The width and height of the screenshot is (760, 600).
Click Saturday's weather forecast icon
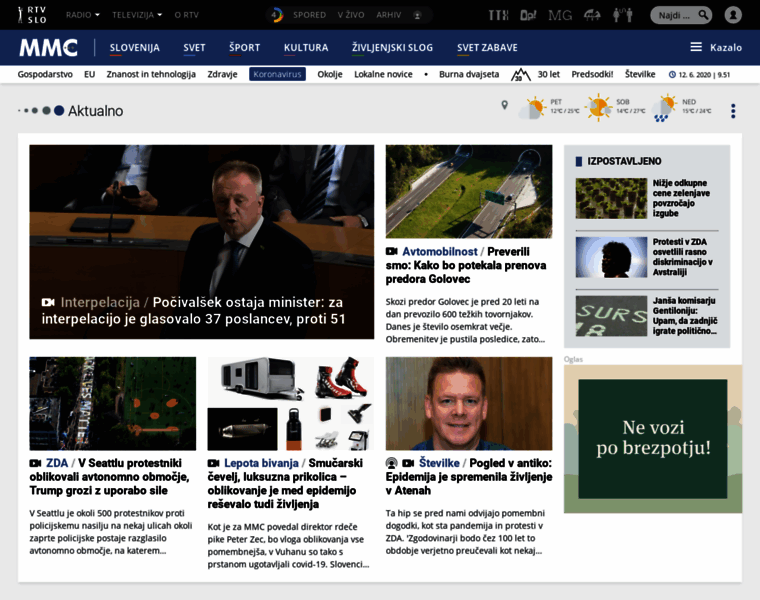tap(599, 107)
